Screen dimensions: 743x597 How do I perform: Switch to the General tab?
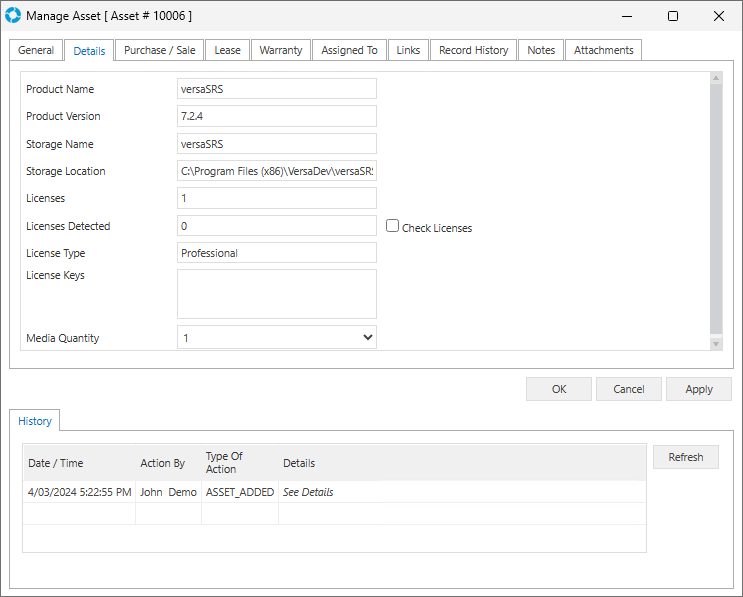coord(36,50)
